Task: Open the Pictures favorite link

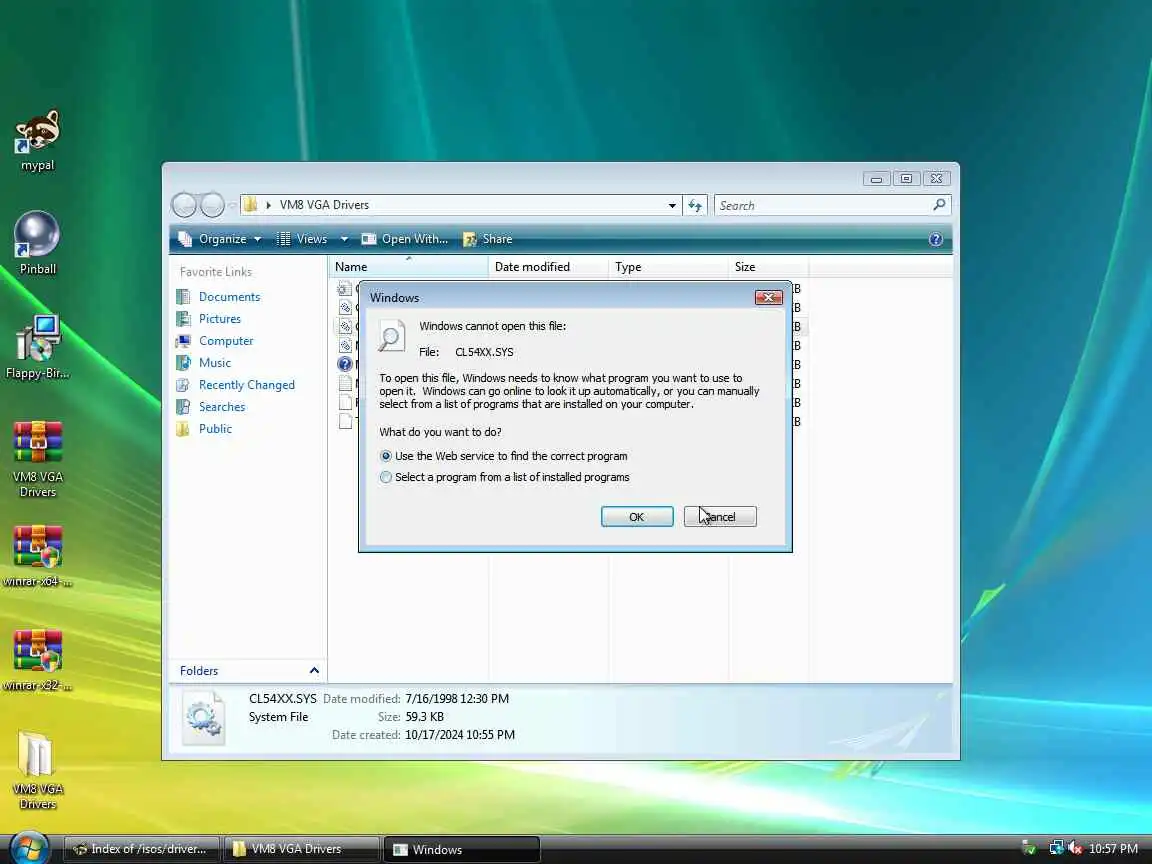Action: (220, 319)
